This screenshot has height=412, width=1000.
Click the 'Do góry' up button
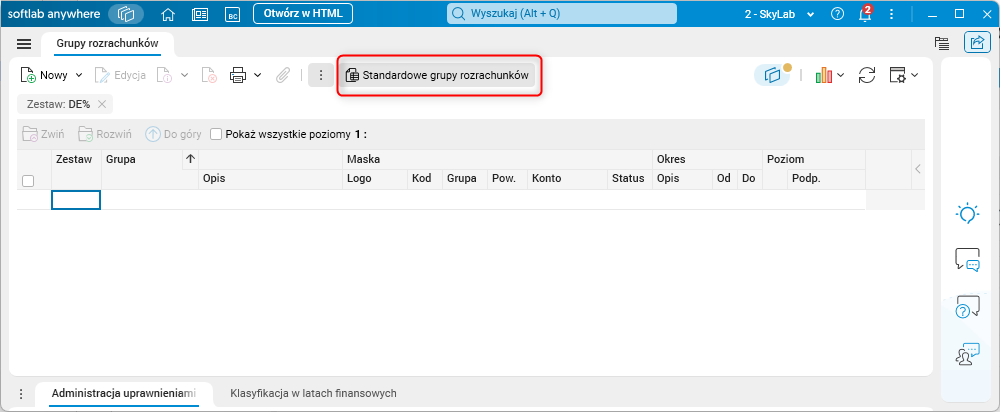click(x=173, y=134)
